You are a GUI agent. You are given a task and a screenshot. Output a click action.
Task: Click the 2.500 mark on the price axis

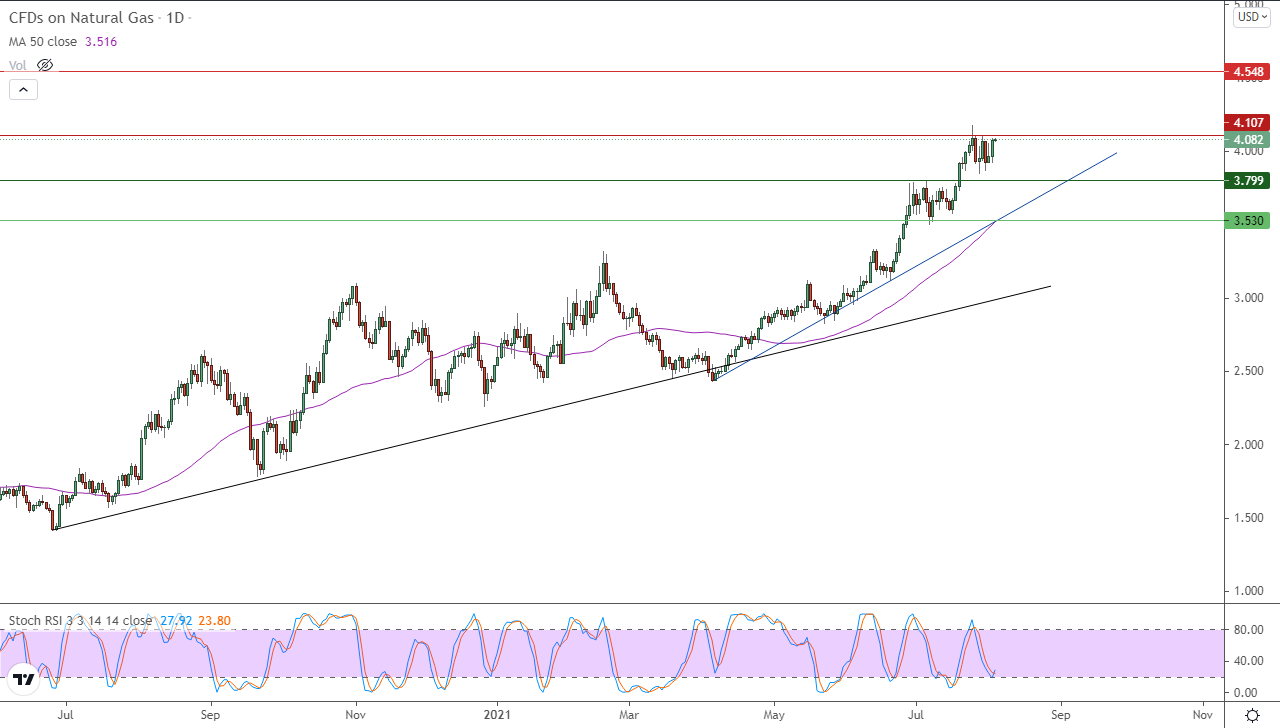pos(1248,371)
